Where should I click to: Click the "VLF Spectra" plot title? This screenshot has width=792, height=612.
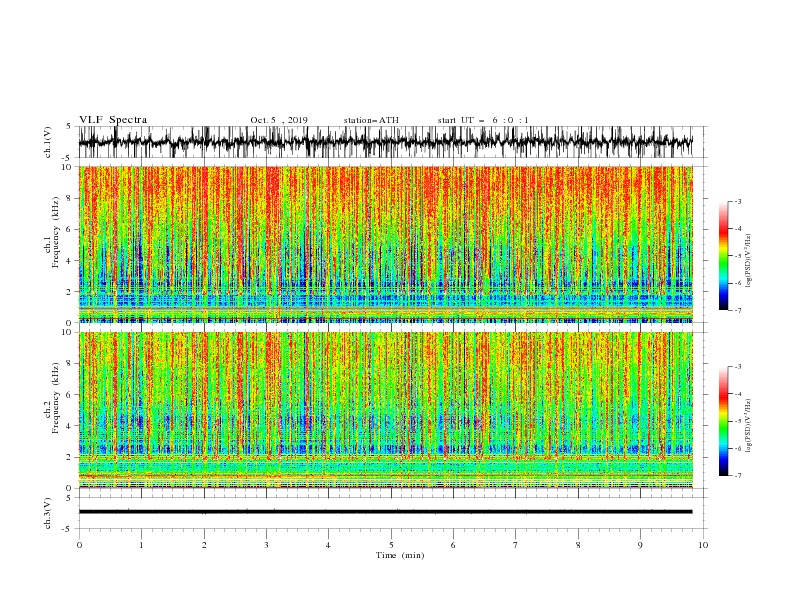(x=113, y=120)
